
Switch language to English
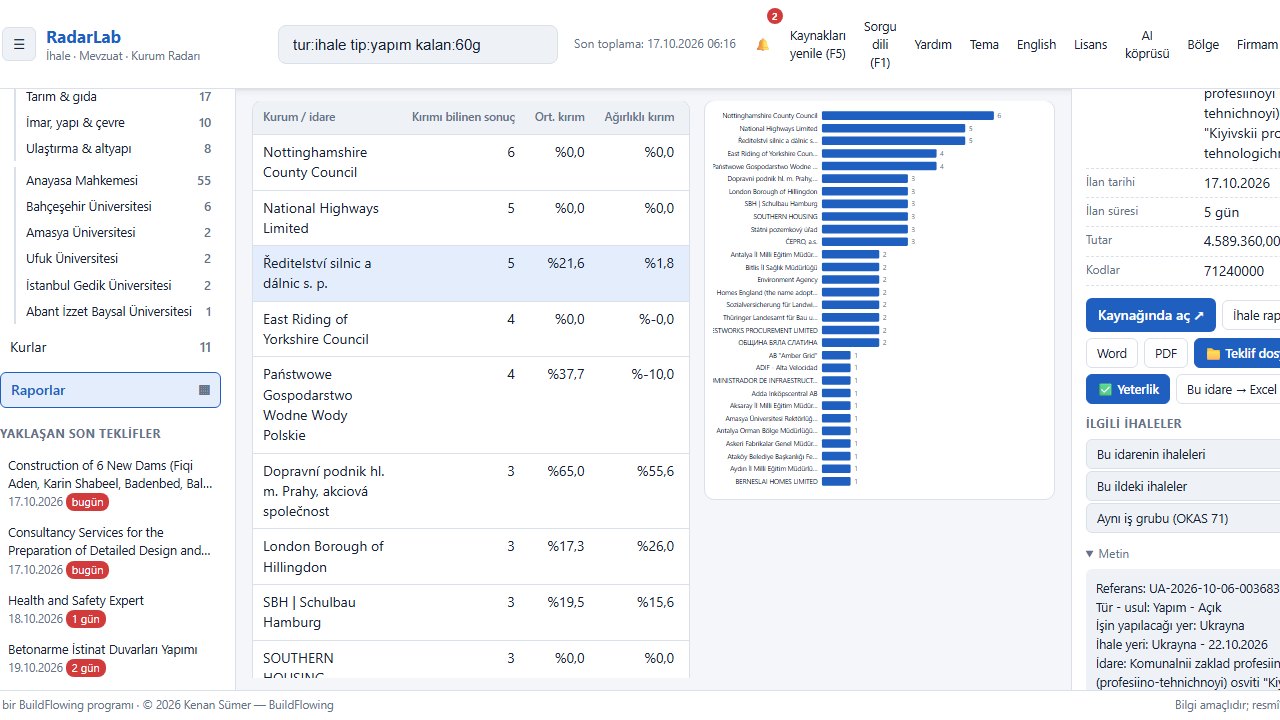(x=1036, y=45)
